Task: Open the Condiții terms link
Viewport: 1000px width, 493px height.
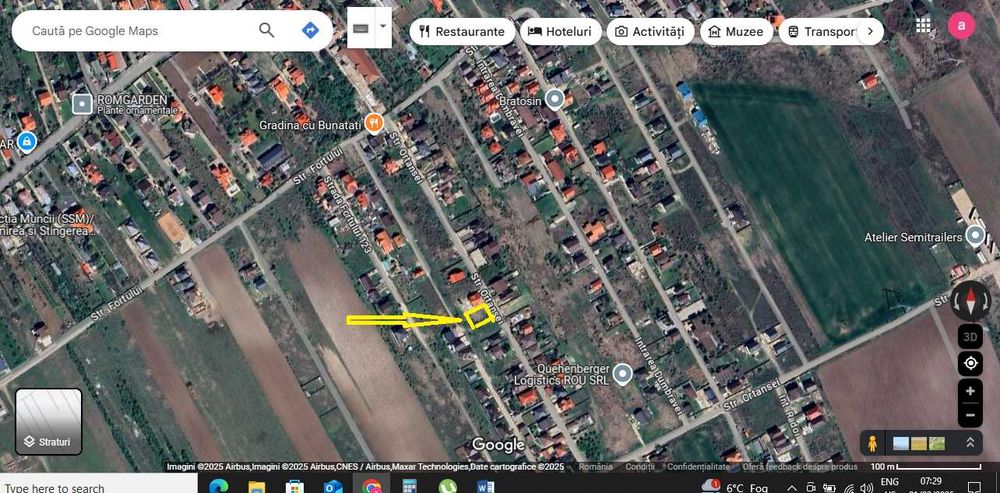Action: point(640,467)
